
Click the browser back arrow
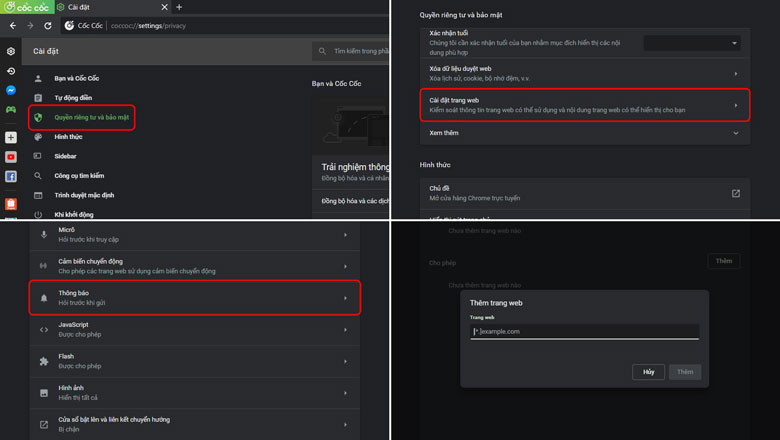pyautogui.click(x=11, y=25)
